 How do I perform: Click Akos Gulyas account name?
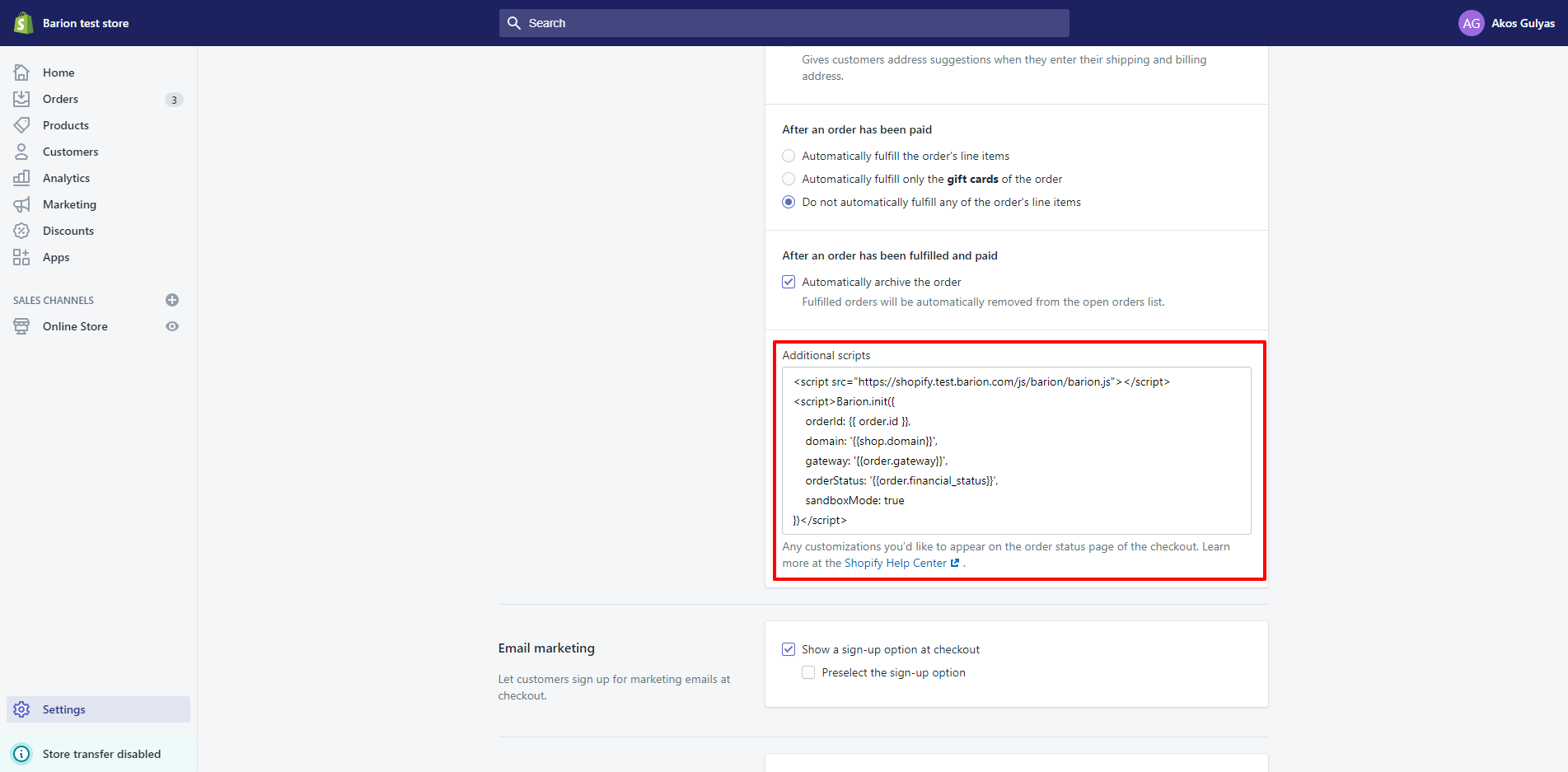1523,23
